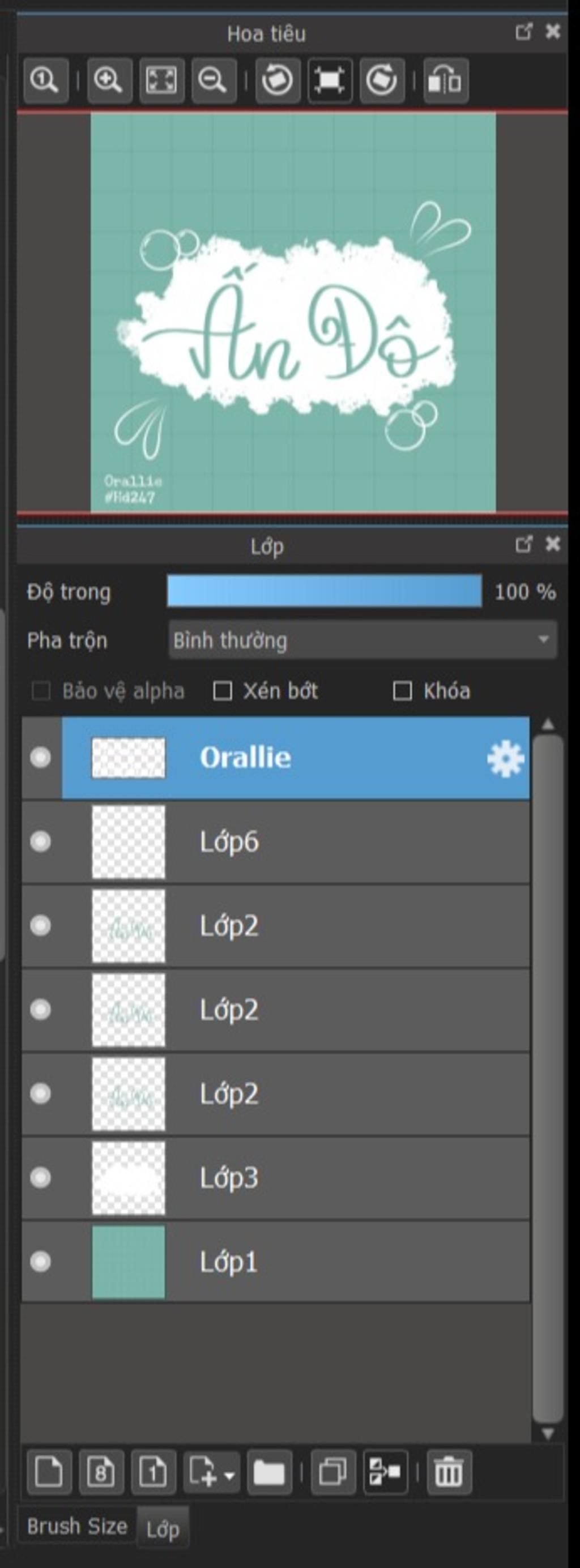Open the Pha trộn blending dropdown

coord(362,640)
